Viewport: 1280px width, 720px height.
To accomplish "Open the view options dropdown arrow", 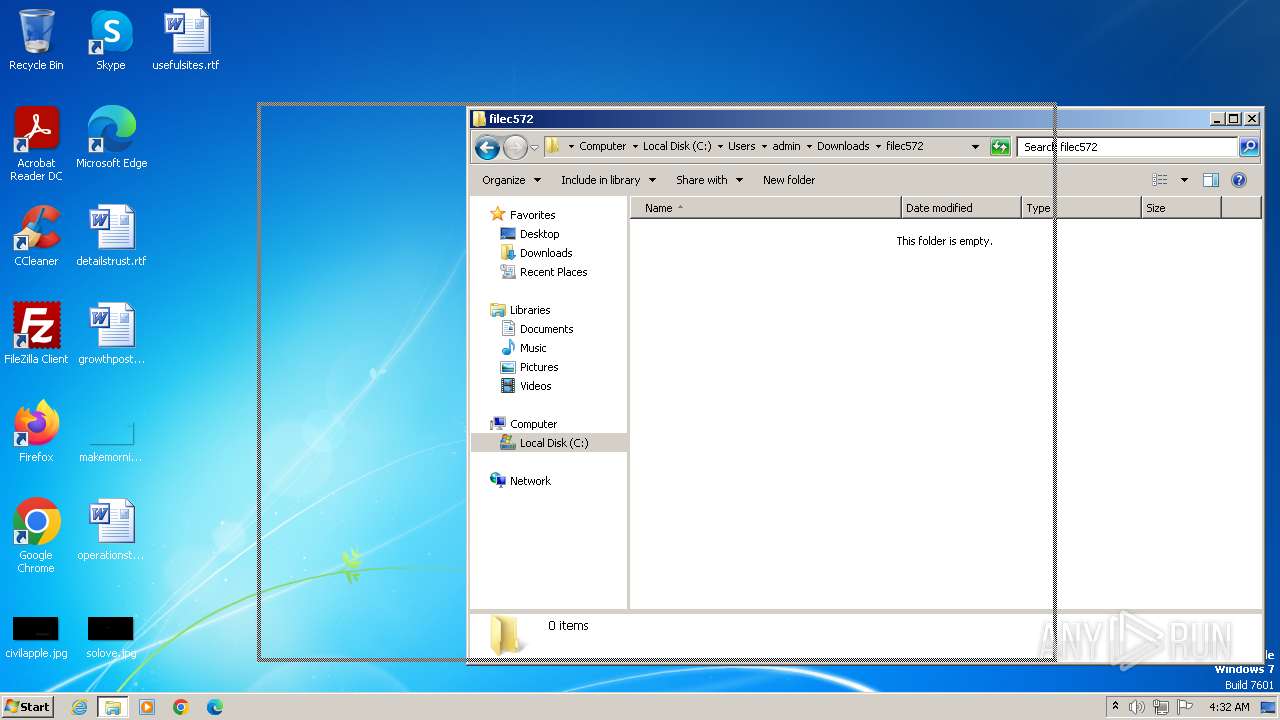I will [x=1184, y=180].
